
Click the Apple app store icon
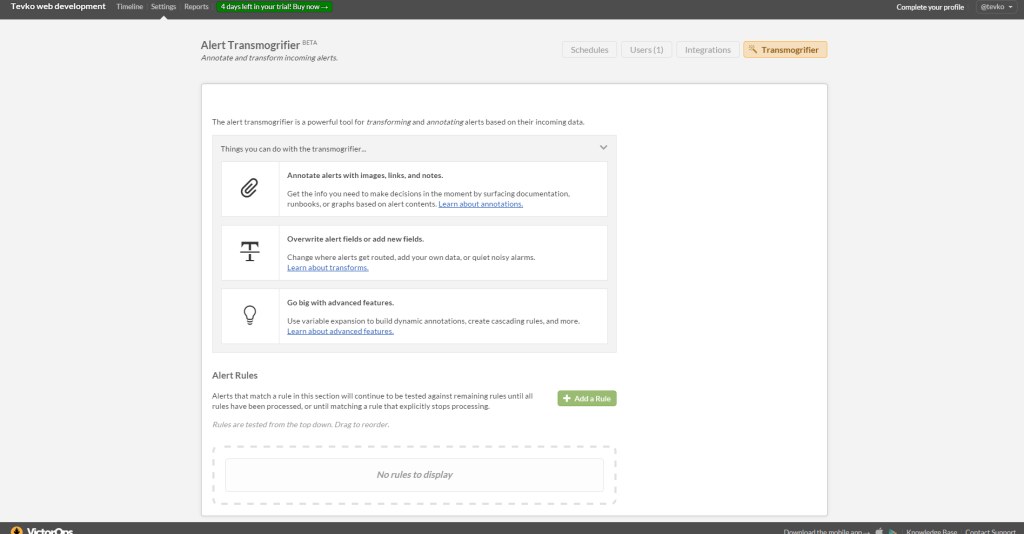tap(879, 530)
